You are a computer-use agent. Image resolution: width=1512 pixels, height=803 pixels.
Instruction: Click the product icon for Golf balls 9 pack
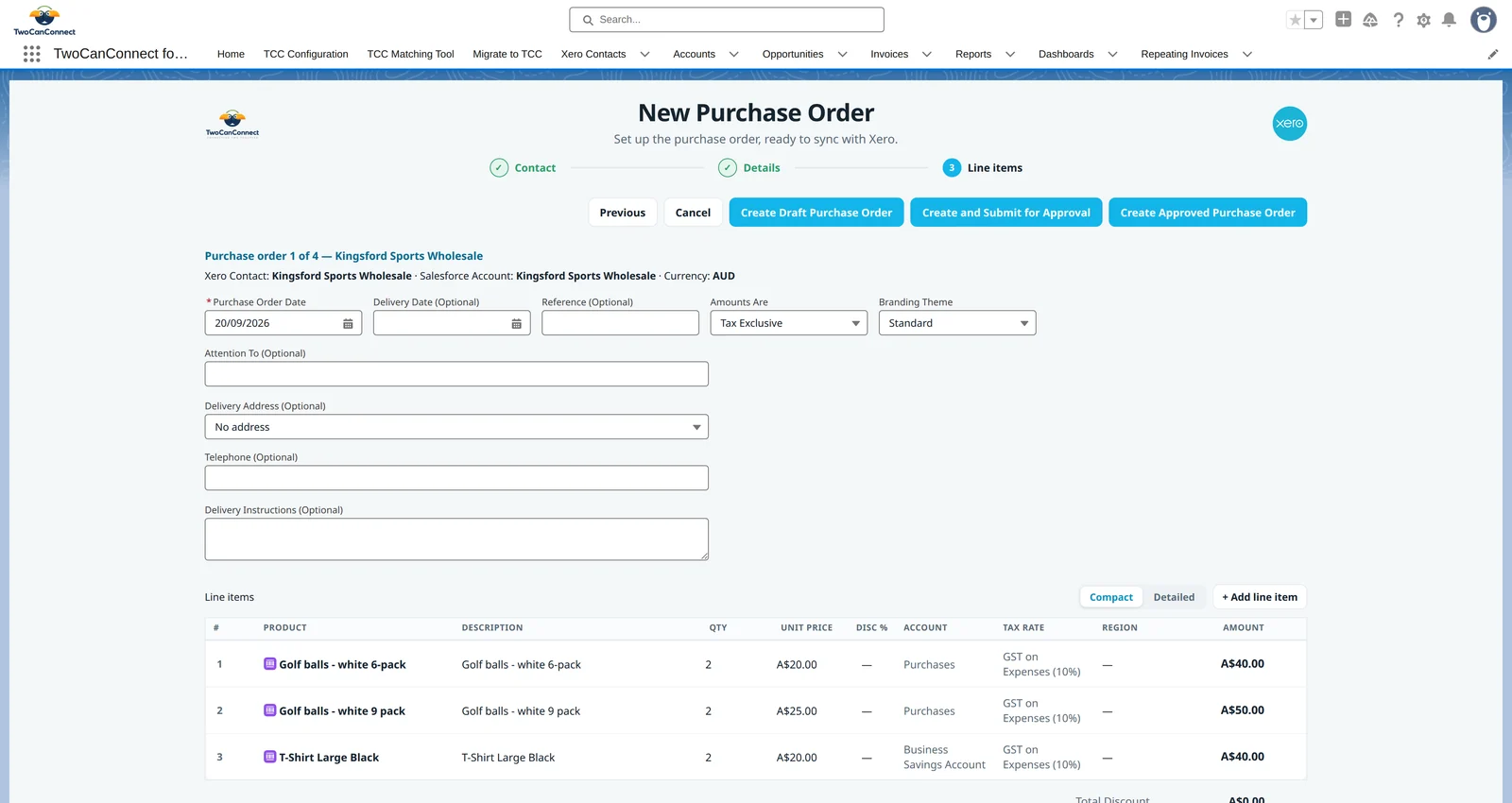click(269, 710)
